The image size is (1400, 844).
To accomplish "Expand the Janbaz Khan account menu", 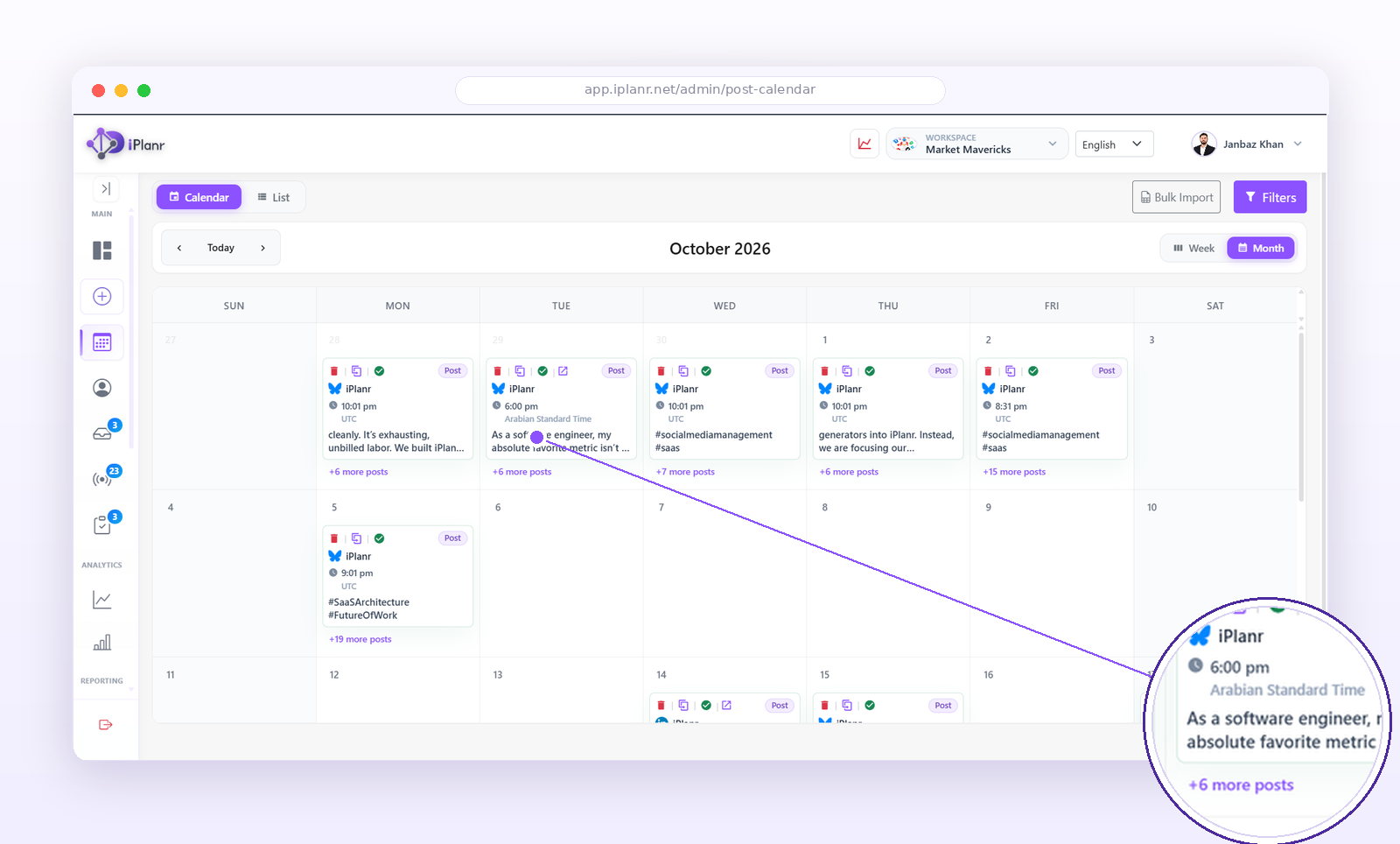I will 1247,144.
